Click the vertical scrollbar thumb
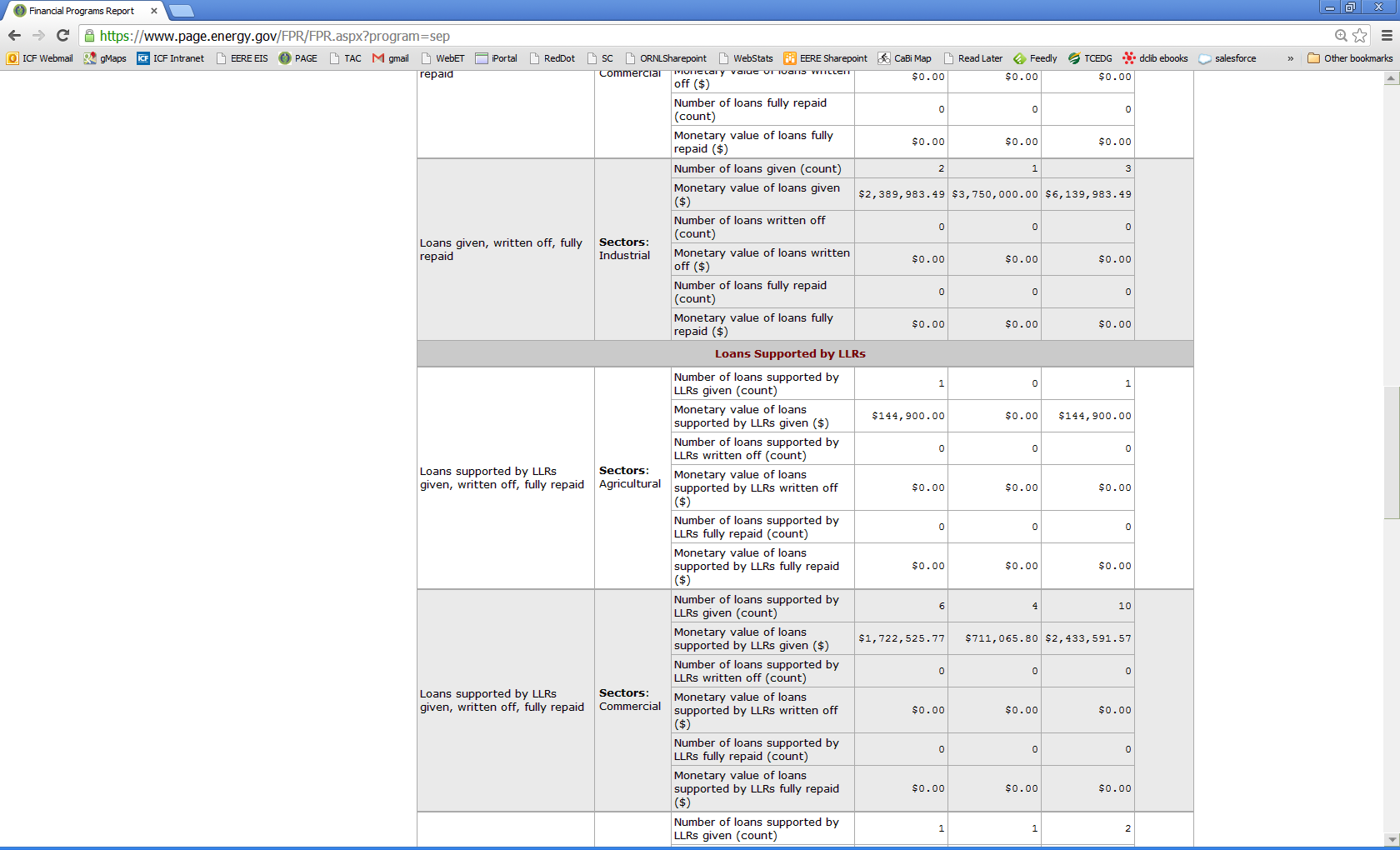The width and height of the screenshot is (1400, 850). pos(1391,452)
